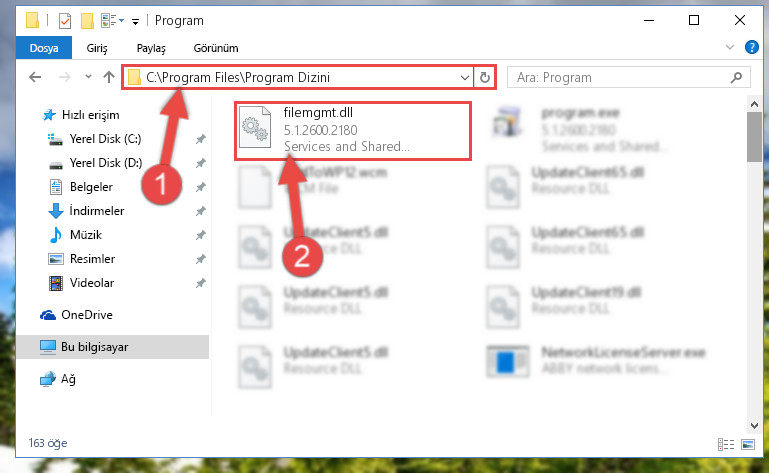The image size is (769, 473).
Task: Toggle the pin beside Müzik
Action: (x=201, y=235)
